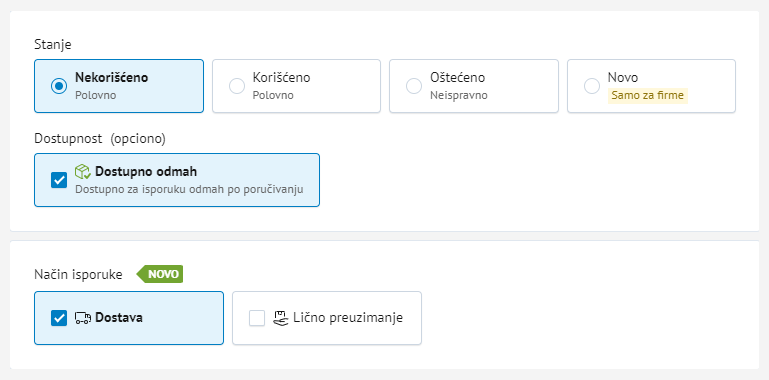Uncheck the Dostava checkbox

(59, 318)
